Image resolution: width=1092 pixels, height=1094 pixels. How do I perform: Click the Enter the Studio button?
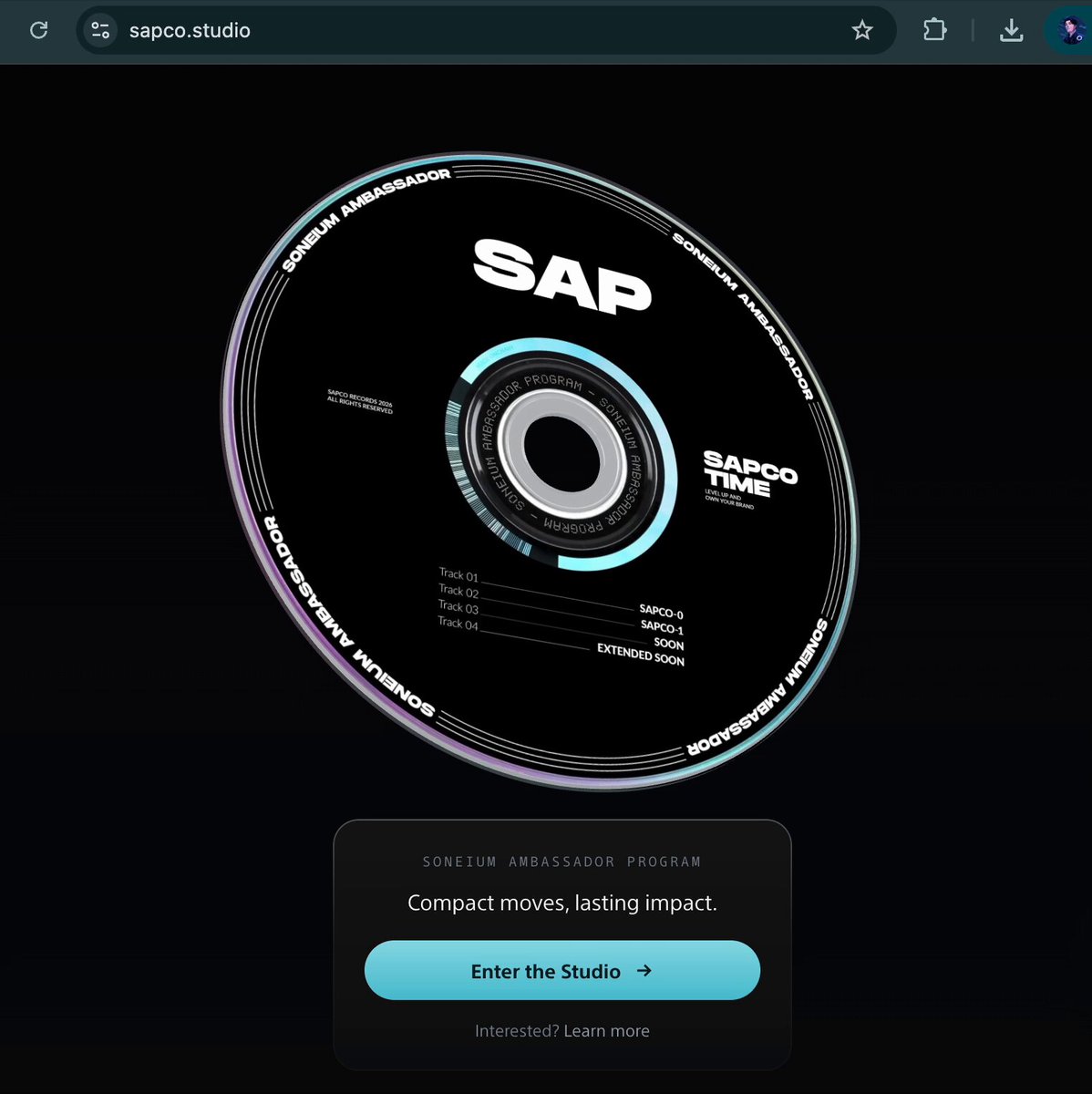pos(562,970)
